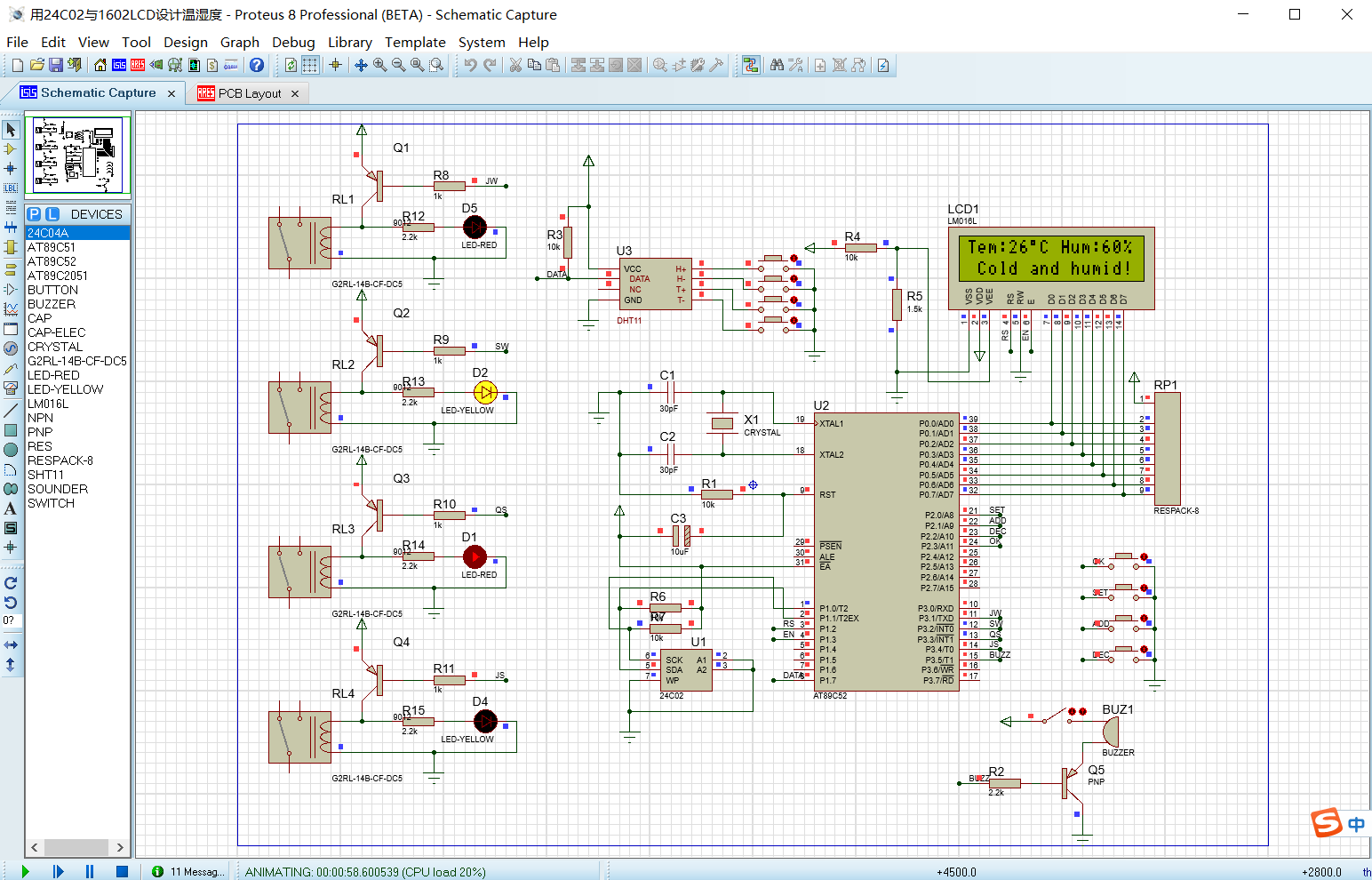Search and tag binoculars icon

[x=777, y=65]
